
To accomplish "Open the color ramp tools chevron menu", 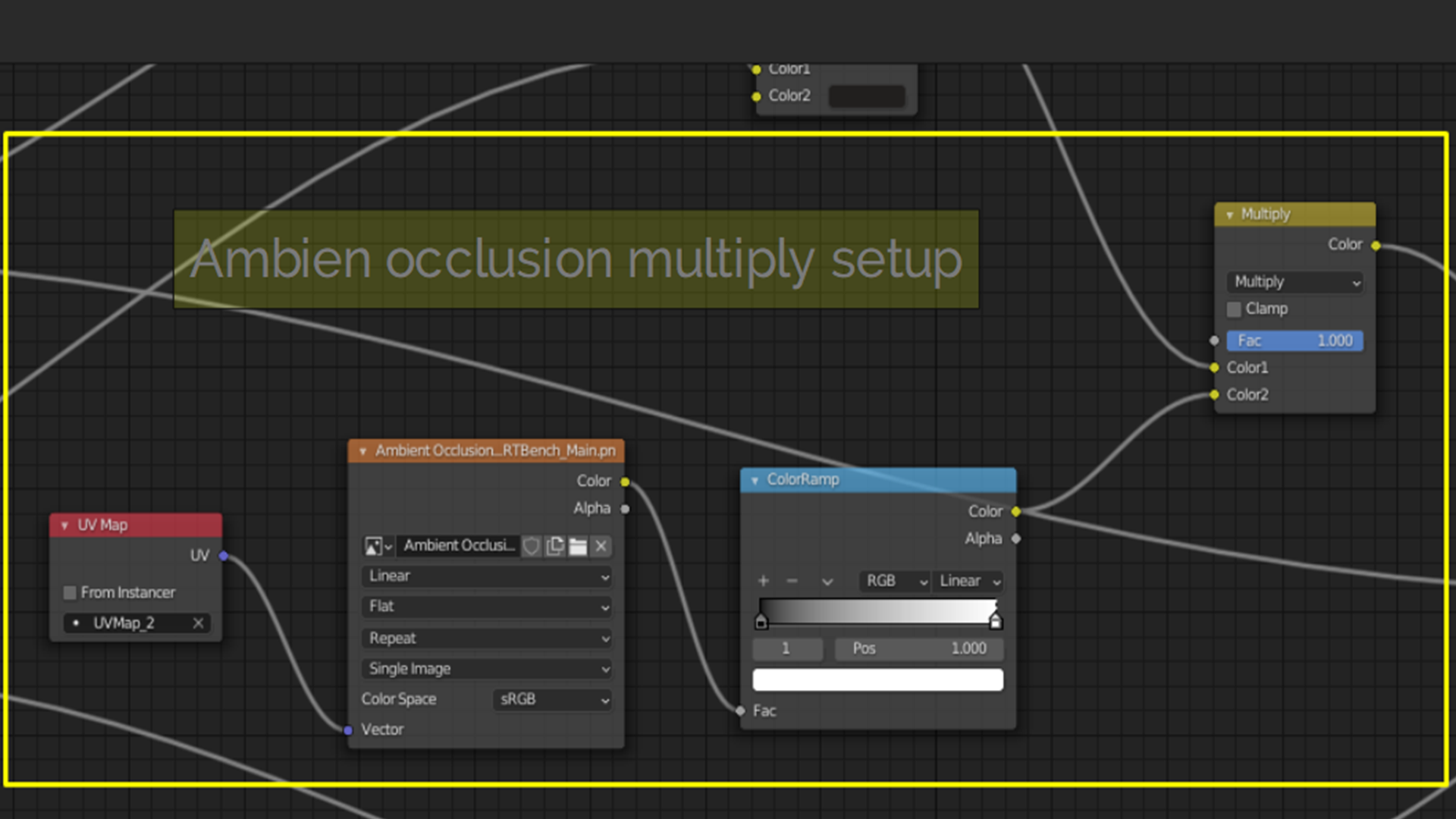I will [x=827, y=582].
